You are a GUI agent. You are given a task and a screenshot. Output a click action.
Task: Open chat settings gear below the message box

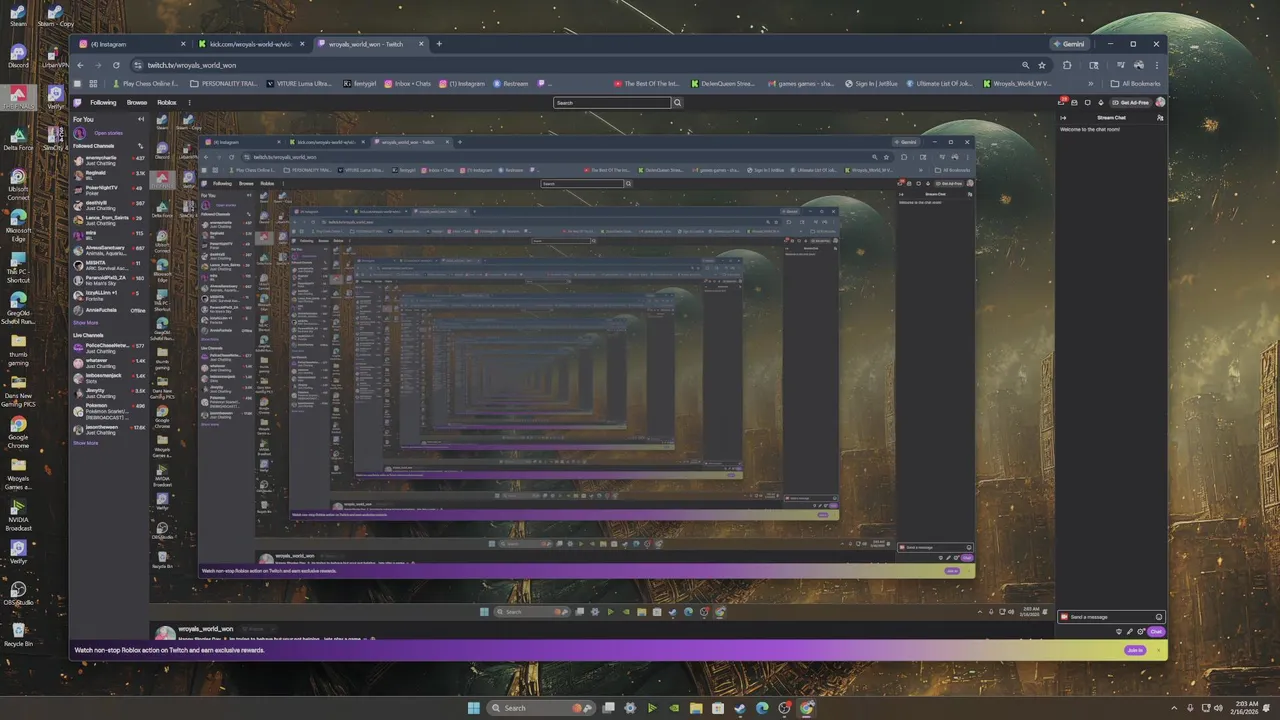coord(1140,631)
